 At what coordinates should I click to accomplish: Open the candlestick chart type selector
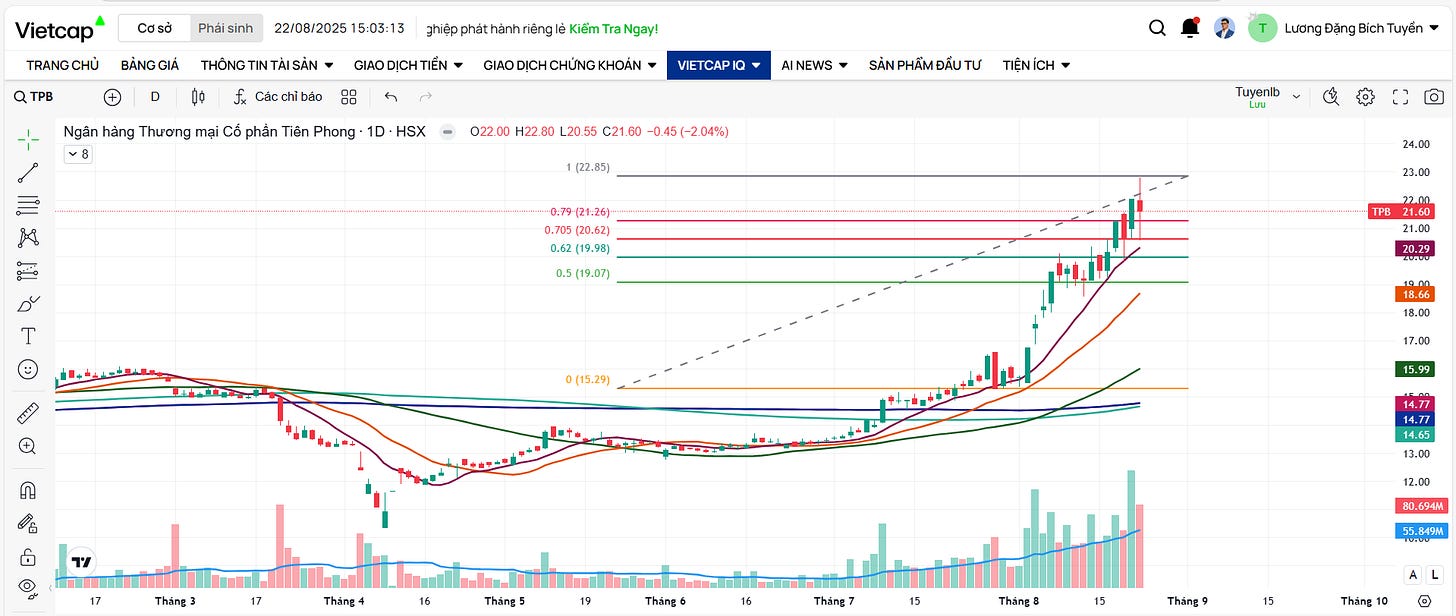(198, 97)
